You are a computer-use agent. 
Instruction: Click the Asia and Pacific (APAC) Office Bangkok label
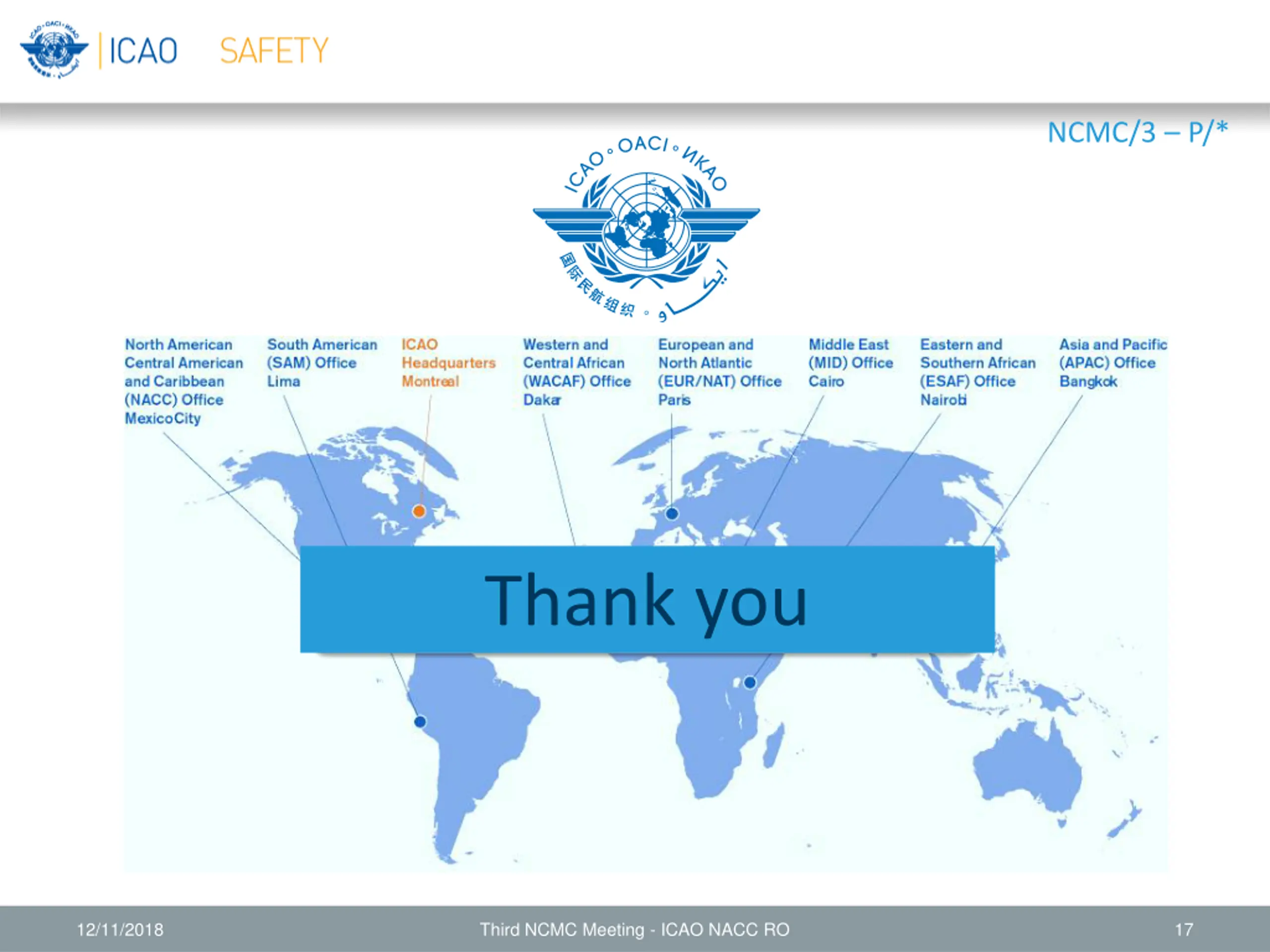1113,362
